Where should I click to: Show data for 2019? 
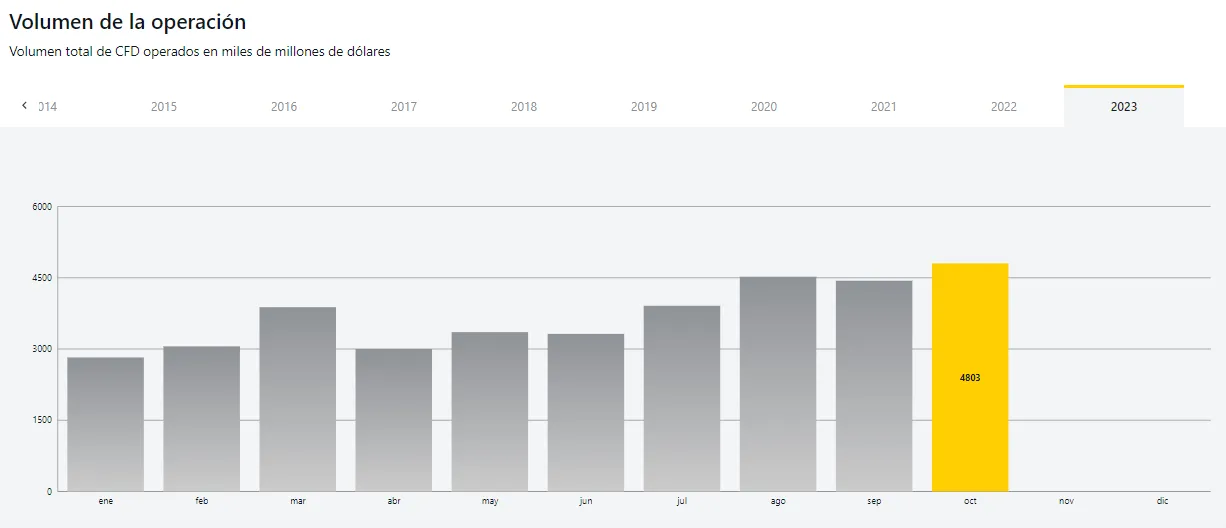point(644,107)
